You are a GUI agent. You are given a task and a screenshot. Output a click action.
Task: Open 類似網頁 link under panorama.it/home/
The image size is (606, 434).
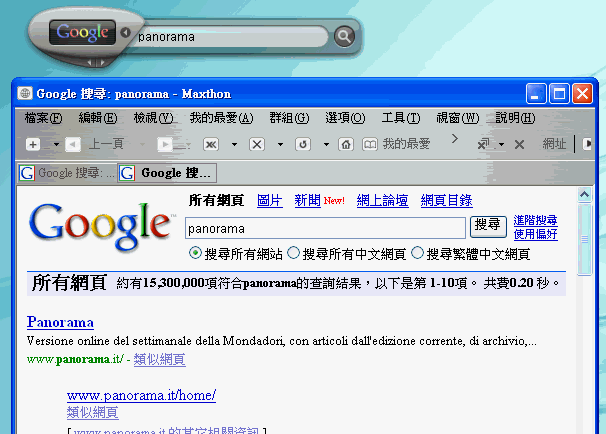[92, 412]
